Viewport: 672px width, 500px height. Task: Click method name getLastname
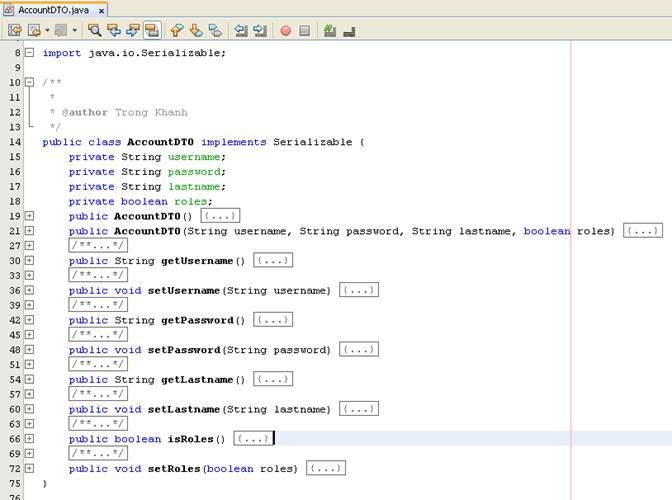click(197, 379)
